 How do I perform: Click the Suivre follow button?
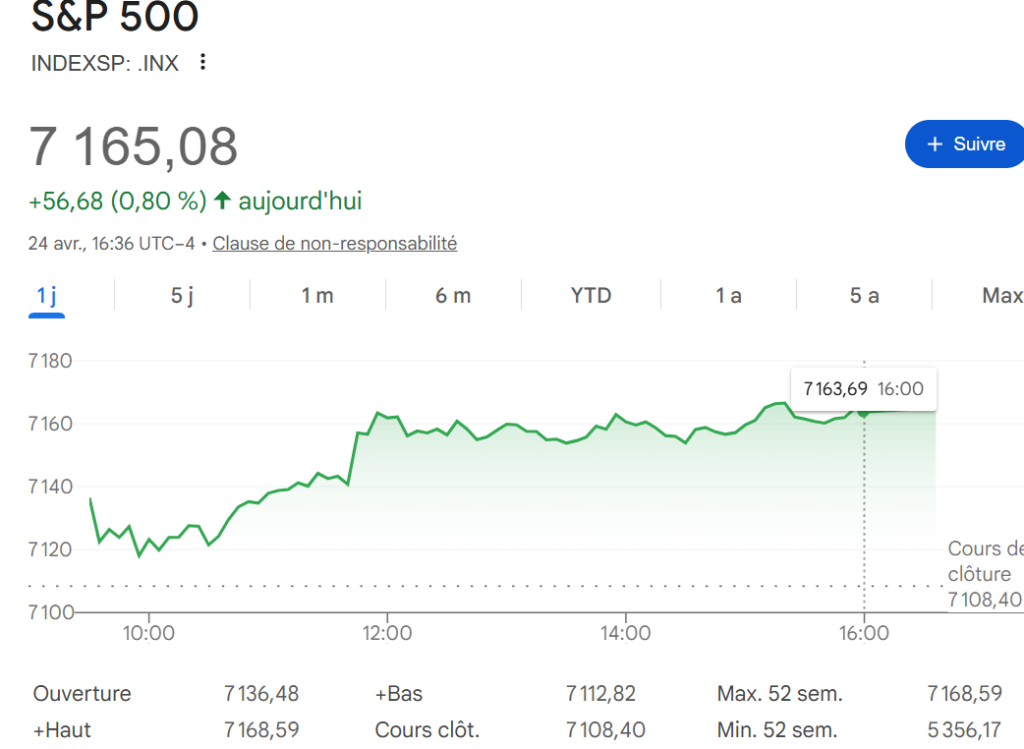965,144
